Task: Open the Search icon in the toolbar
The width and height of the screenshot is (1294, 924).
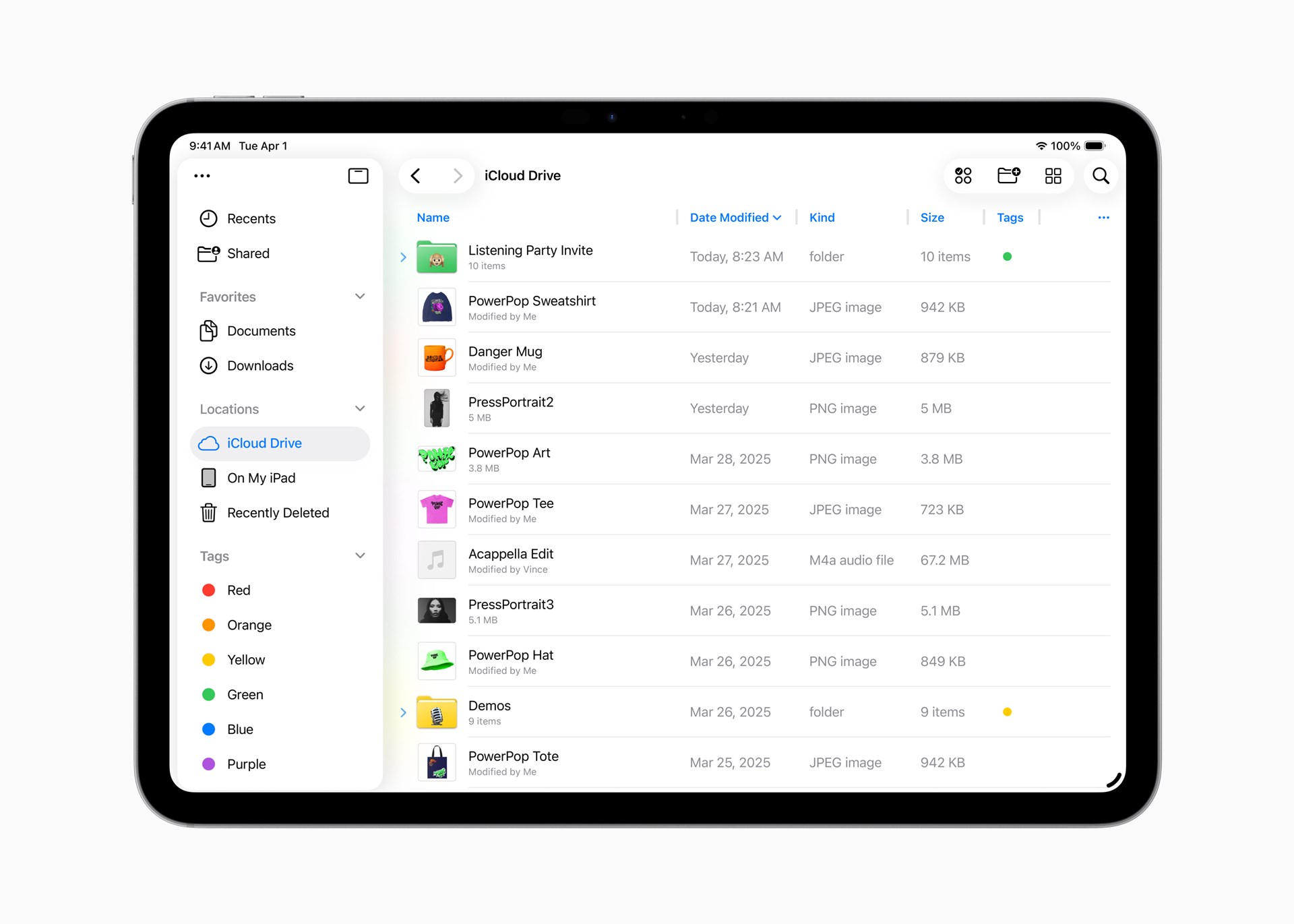Action: [1101, 176]
